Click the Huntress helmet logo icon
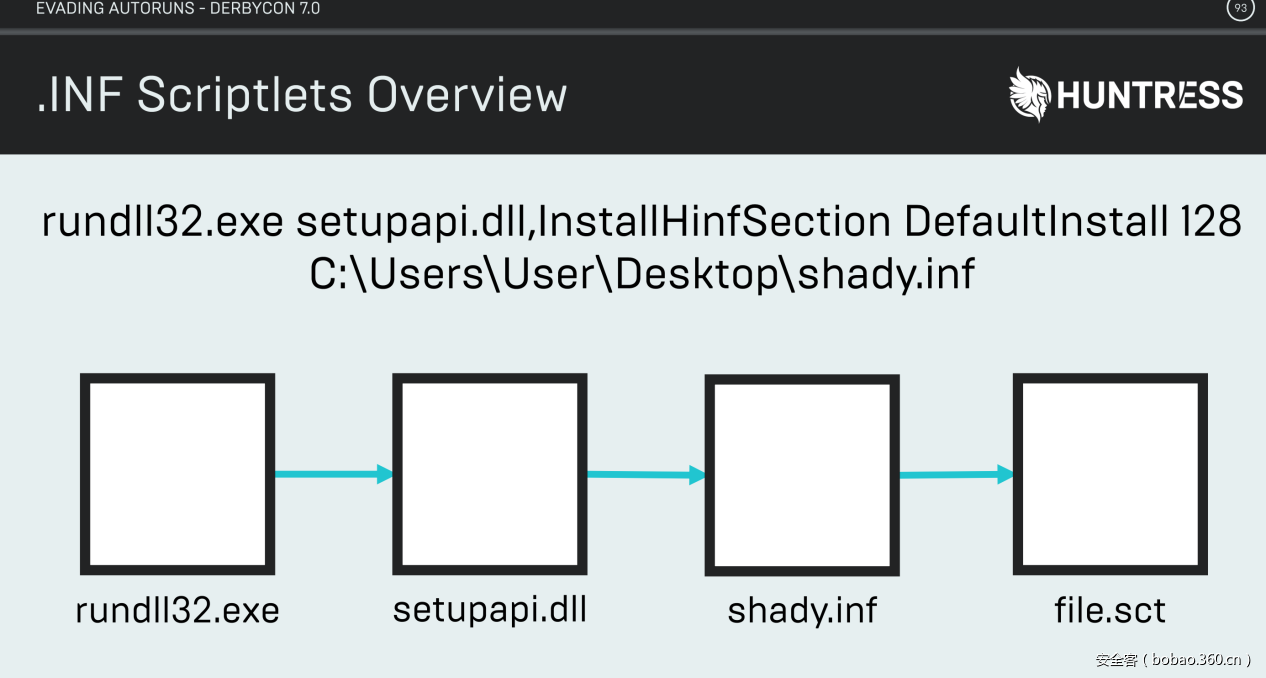1266x678 pixels. pos(1030,95)
